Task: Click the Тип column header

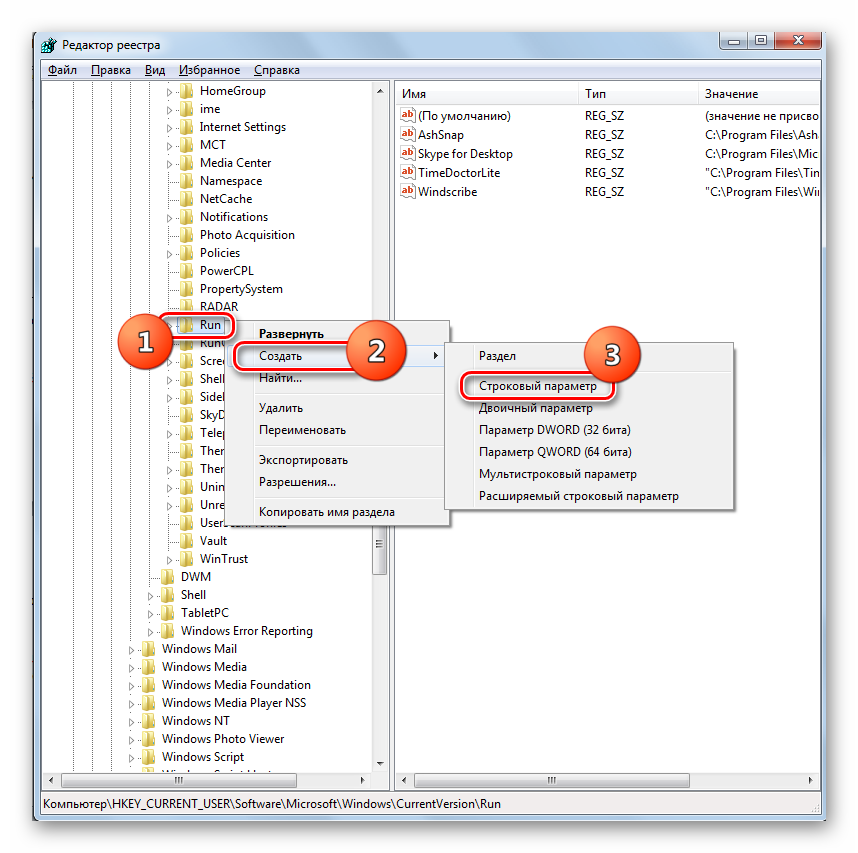Action: (x=595, y=93)
